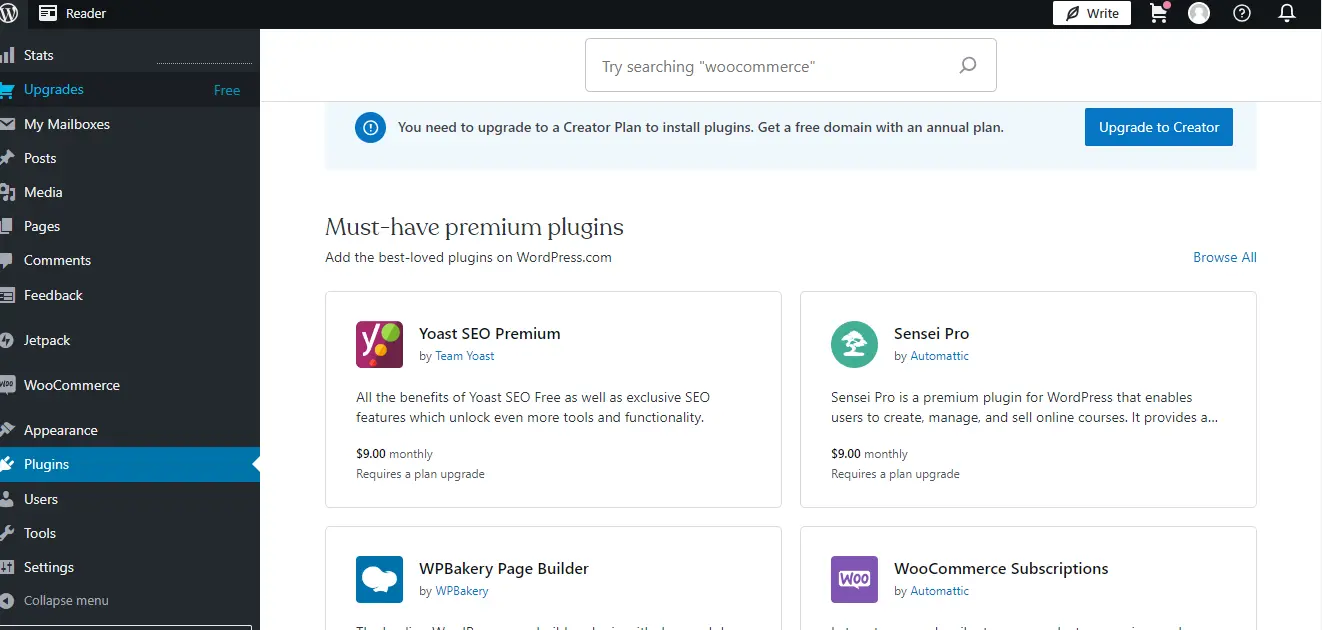Click the Pages icon in sidebar
Viewport: 1322px width, 630px height.
(x=6, y=226)
